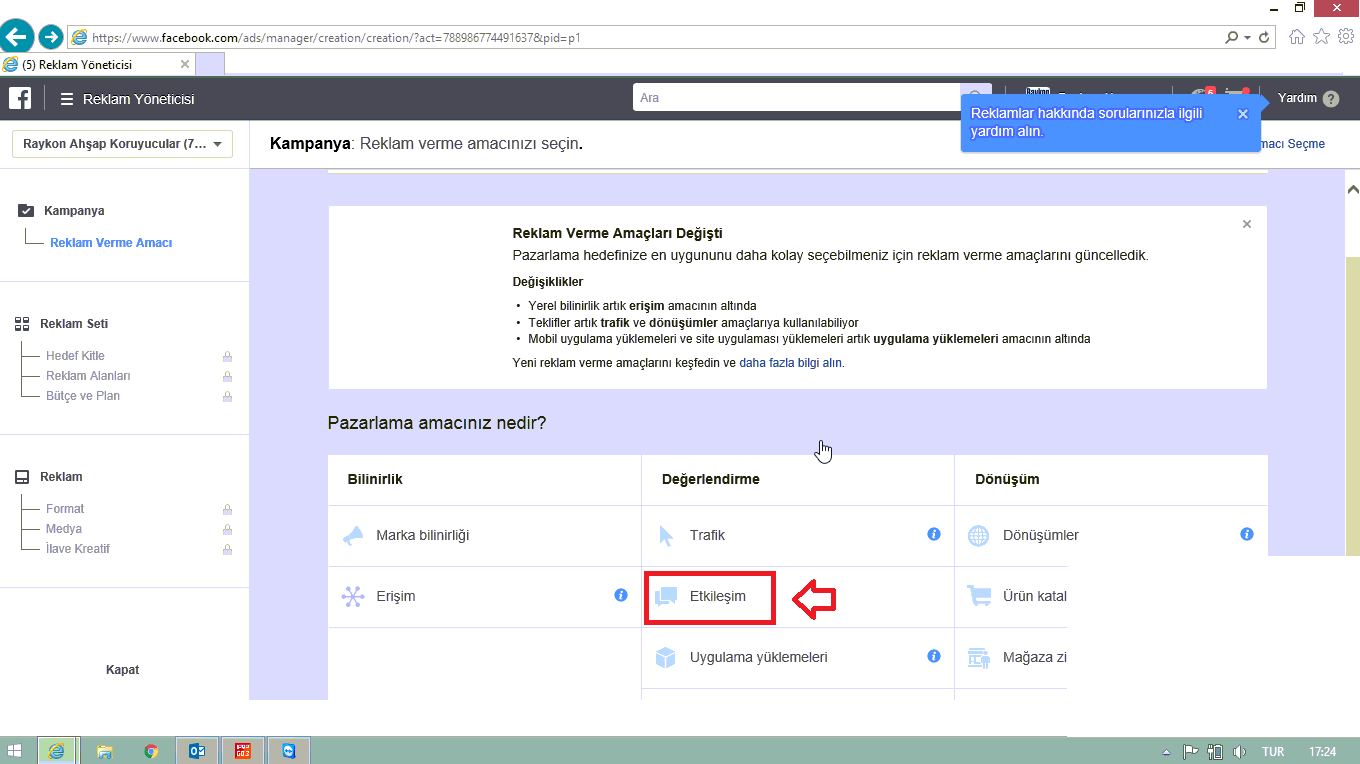Show hidden system tray icons

(1166, 752)
